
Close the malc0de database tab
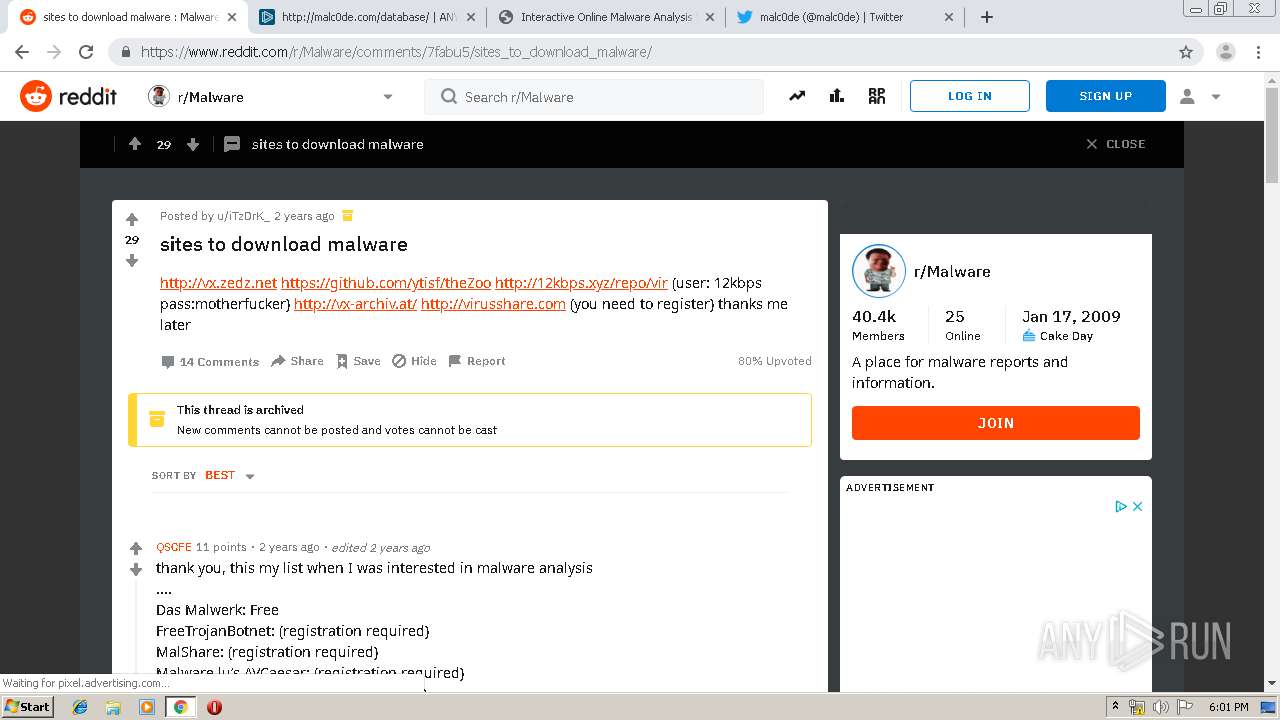pyautogui.click(x=471, y=17)
